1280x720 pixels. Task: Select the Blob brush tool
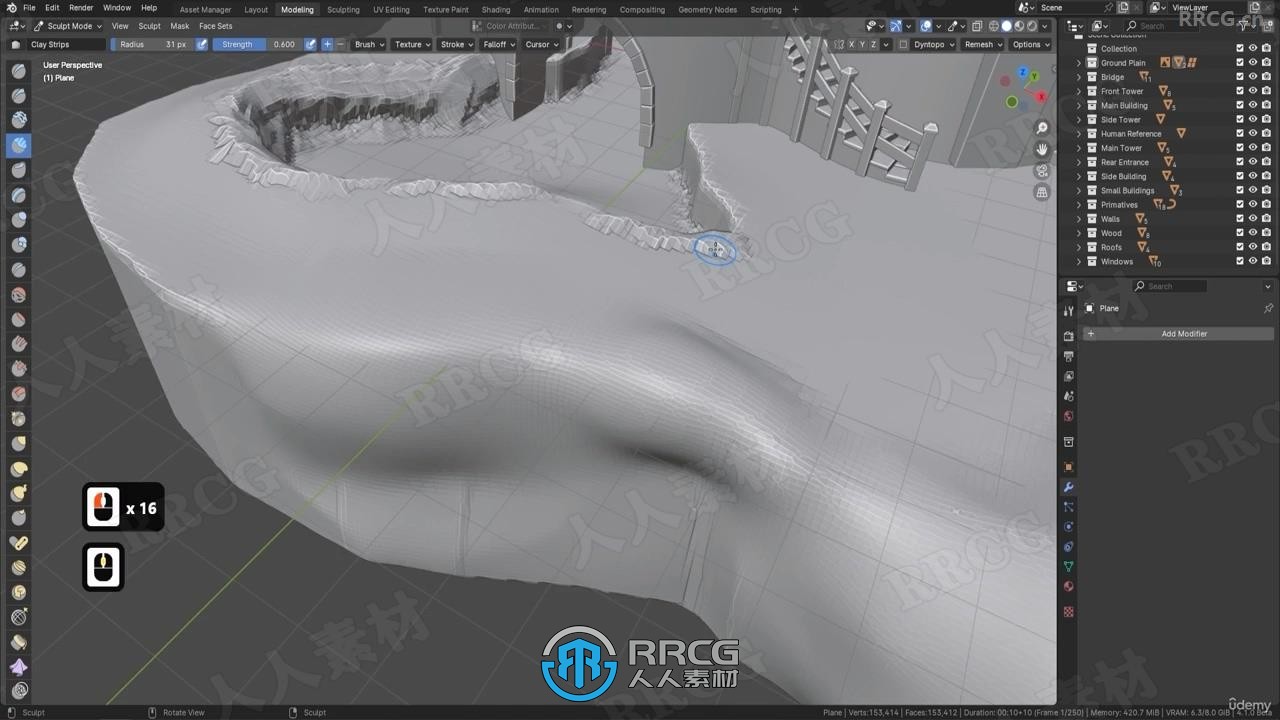click(19, 245)
